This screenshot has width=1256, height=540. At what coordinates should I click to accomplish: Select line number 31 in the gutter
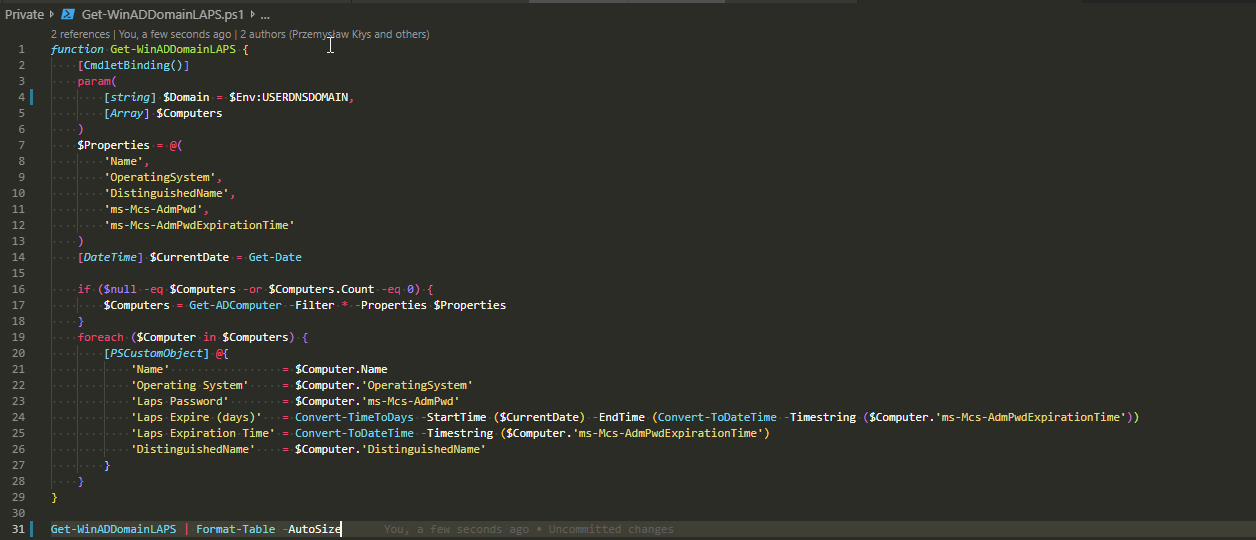(x=18, y=529)
